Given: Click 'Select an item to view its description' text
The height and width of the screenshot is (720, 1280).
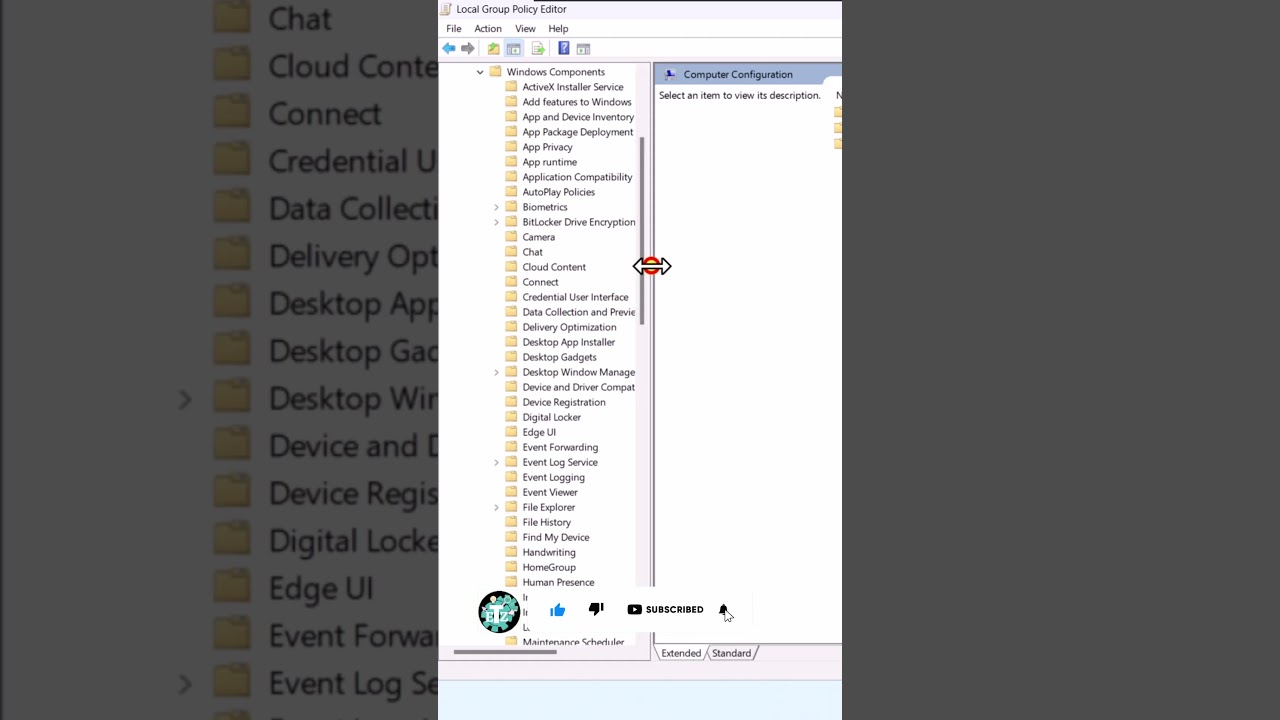Looking at the screenshot, I should pos(739,95).
